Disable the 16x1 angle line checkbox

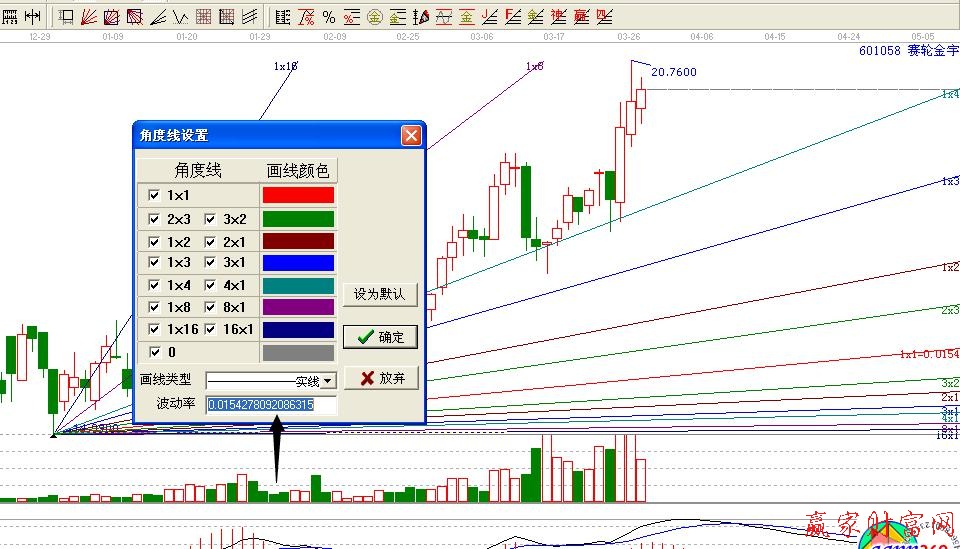point(211,329)
